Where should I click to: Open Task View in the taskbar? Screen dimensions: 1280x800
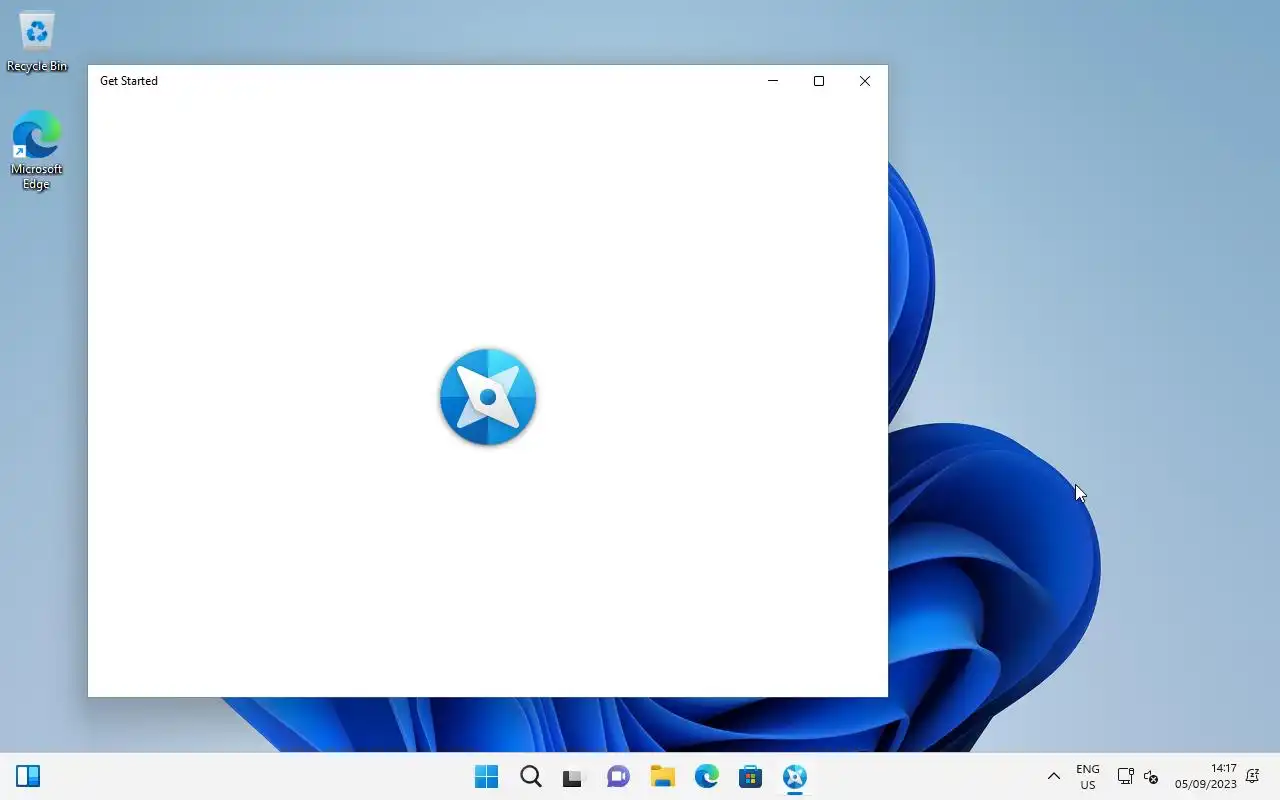pyautogui.click(x=573, y=776)
